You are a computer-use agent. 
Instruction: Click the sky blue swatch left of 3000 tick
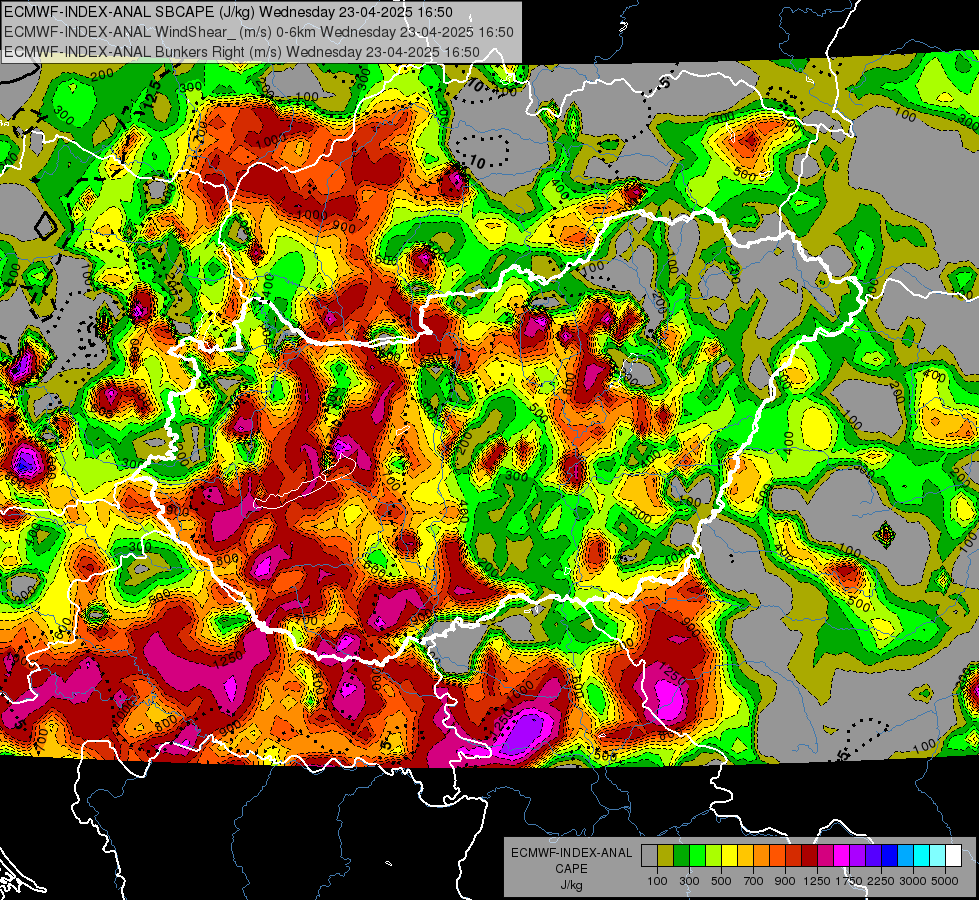(x=906, y=855)
